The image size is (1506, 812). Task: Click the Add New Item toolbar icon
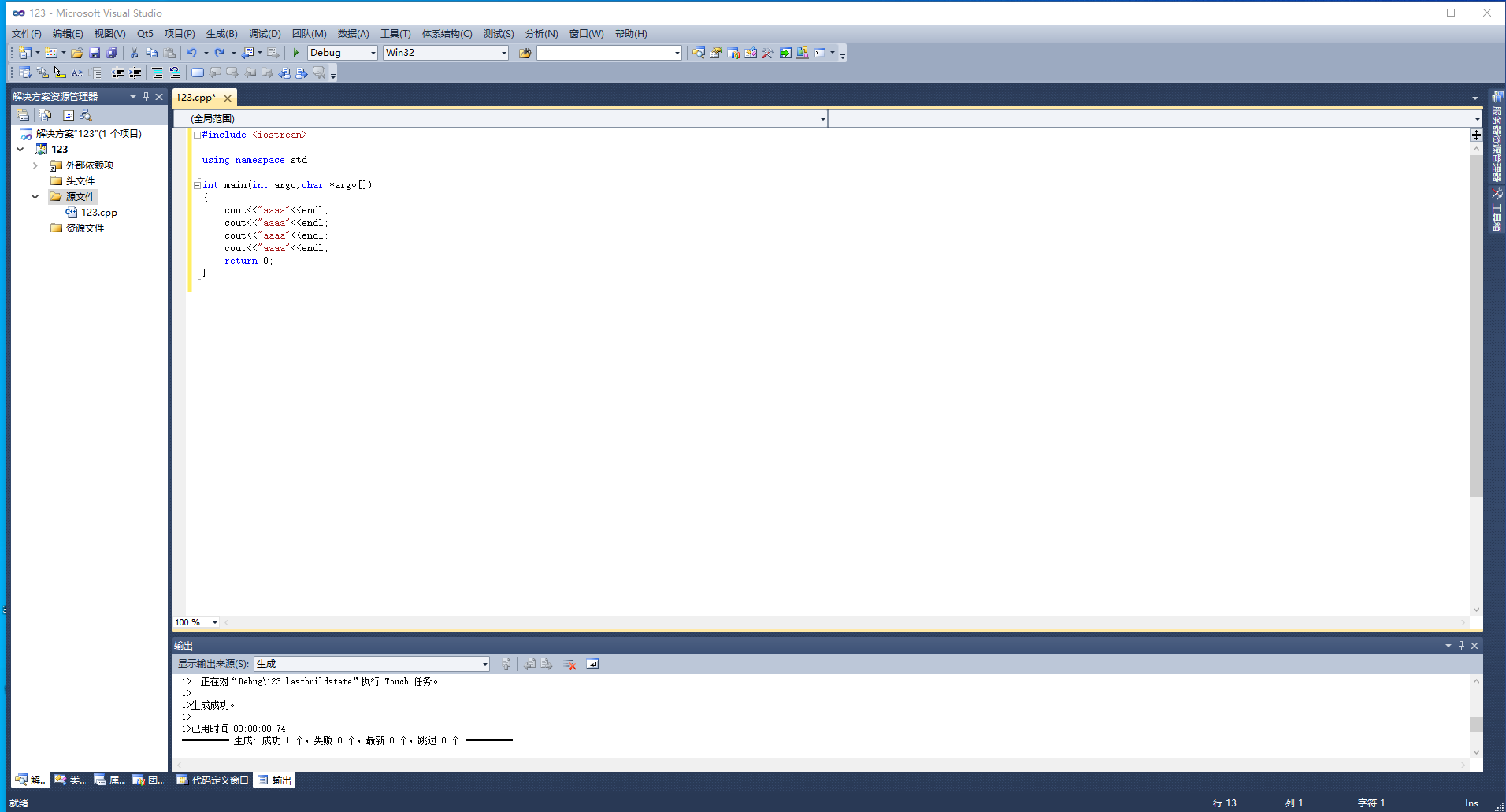pyautogui.click(x=51, y=53)
